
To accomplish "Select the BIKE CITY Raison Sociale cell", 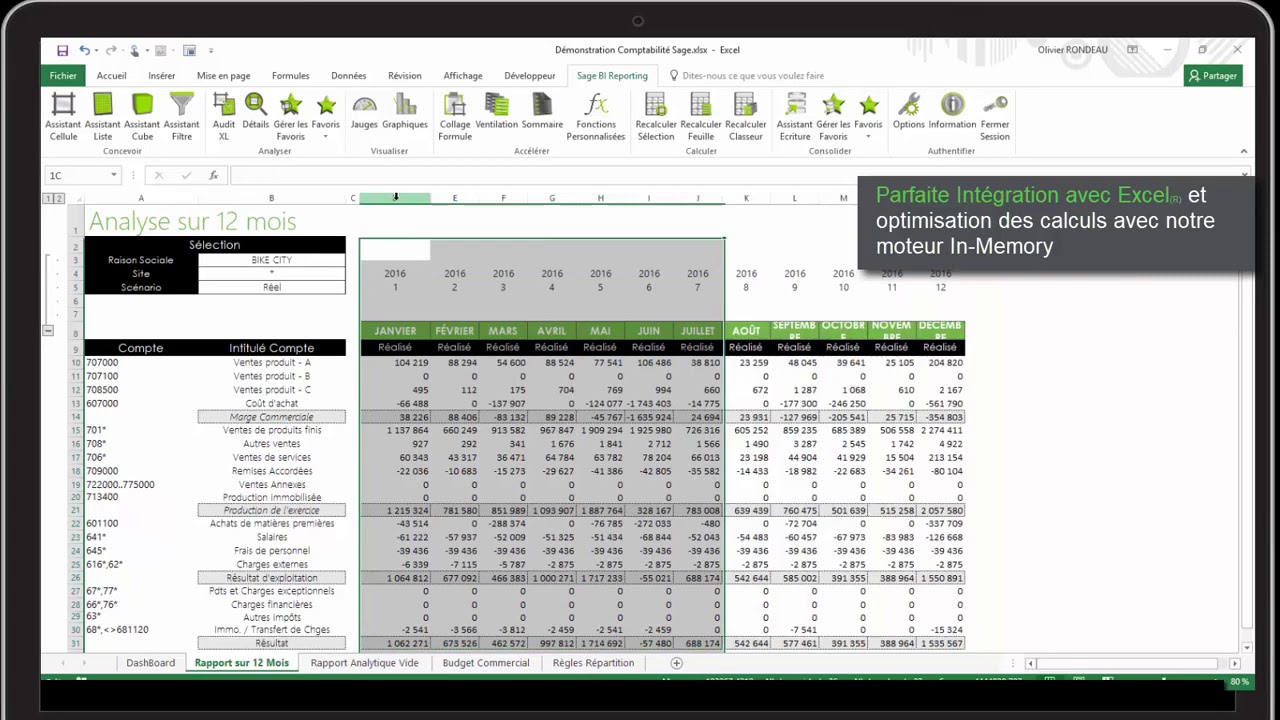I will tap(272, 260).
